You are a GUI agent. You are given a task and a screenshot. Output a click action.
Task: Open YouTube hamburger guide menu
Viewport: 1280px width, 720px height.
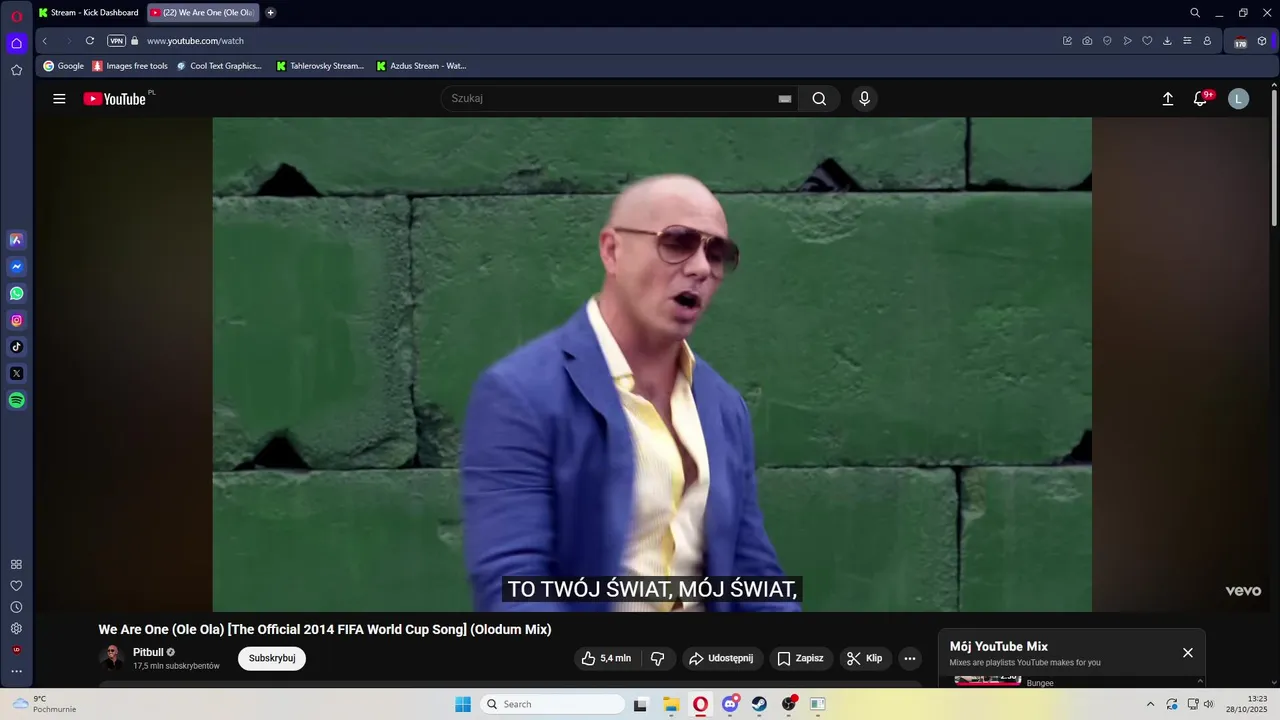59,99
